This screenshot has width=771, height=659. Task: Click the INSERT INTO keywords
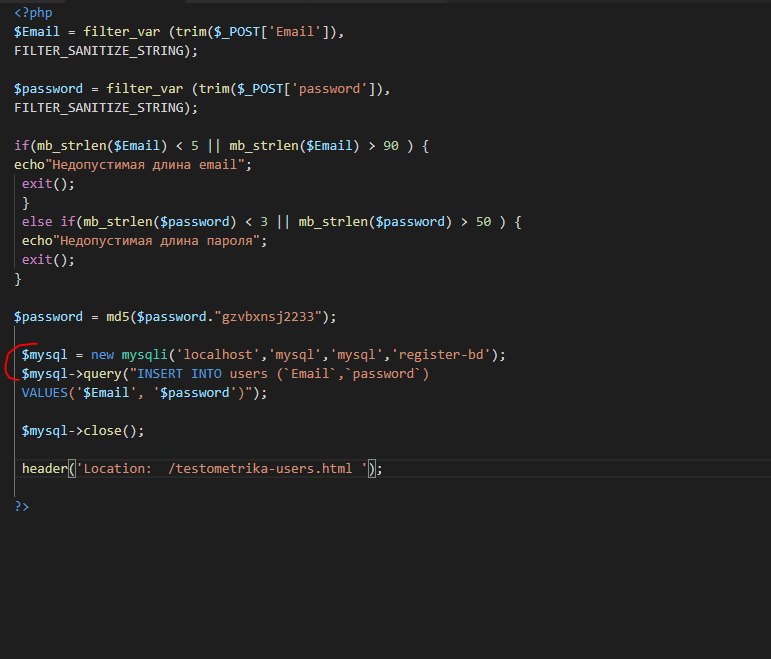[x=179, y=374]
